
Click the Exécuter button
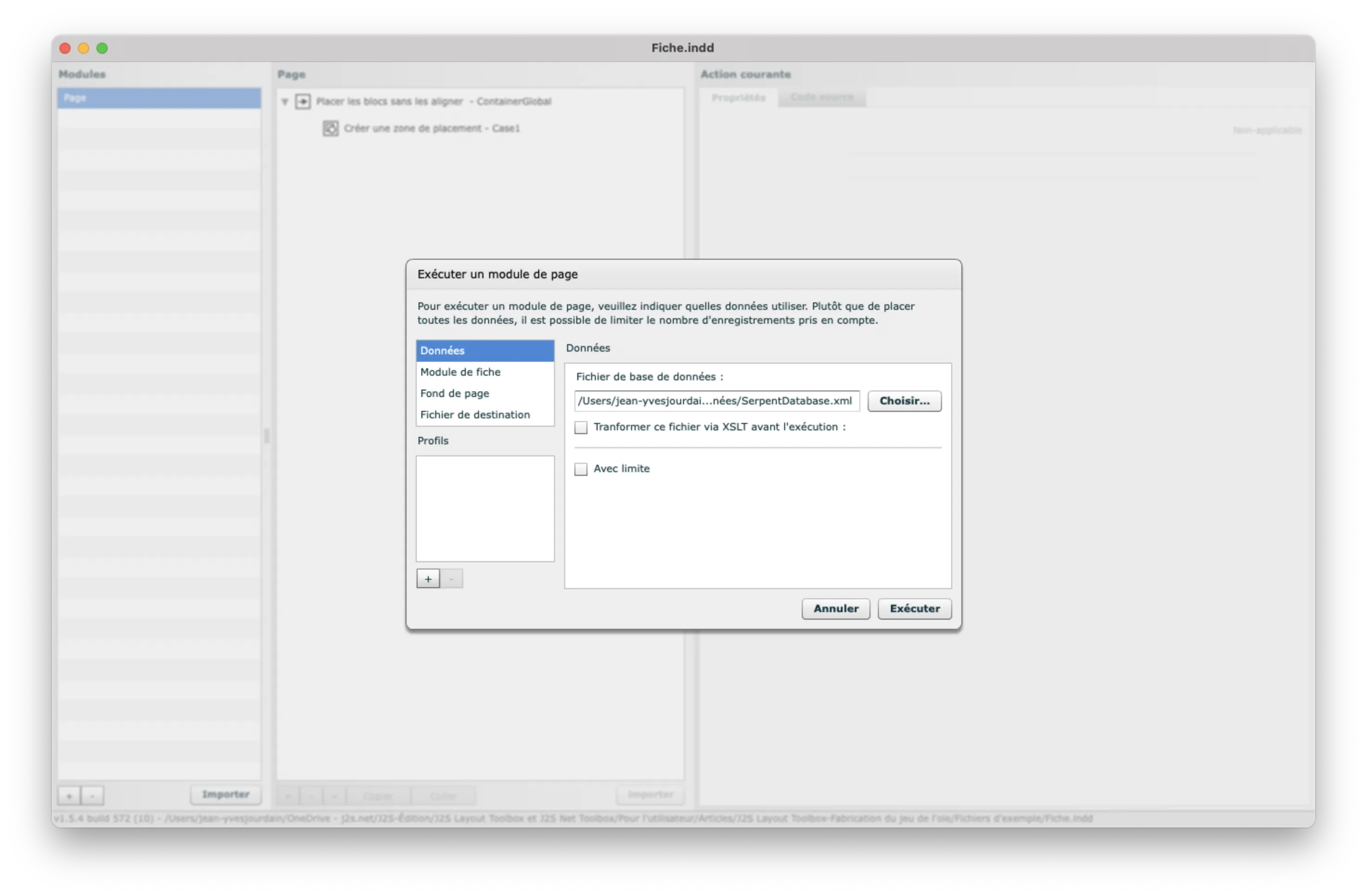914,608
